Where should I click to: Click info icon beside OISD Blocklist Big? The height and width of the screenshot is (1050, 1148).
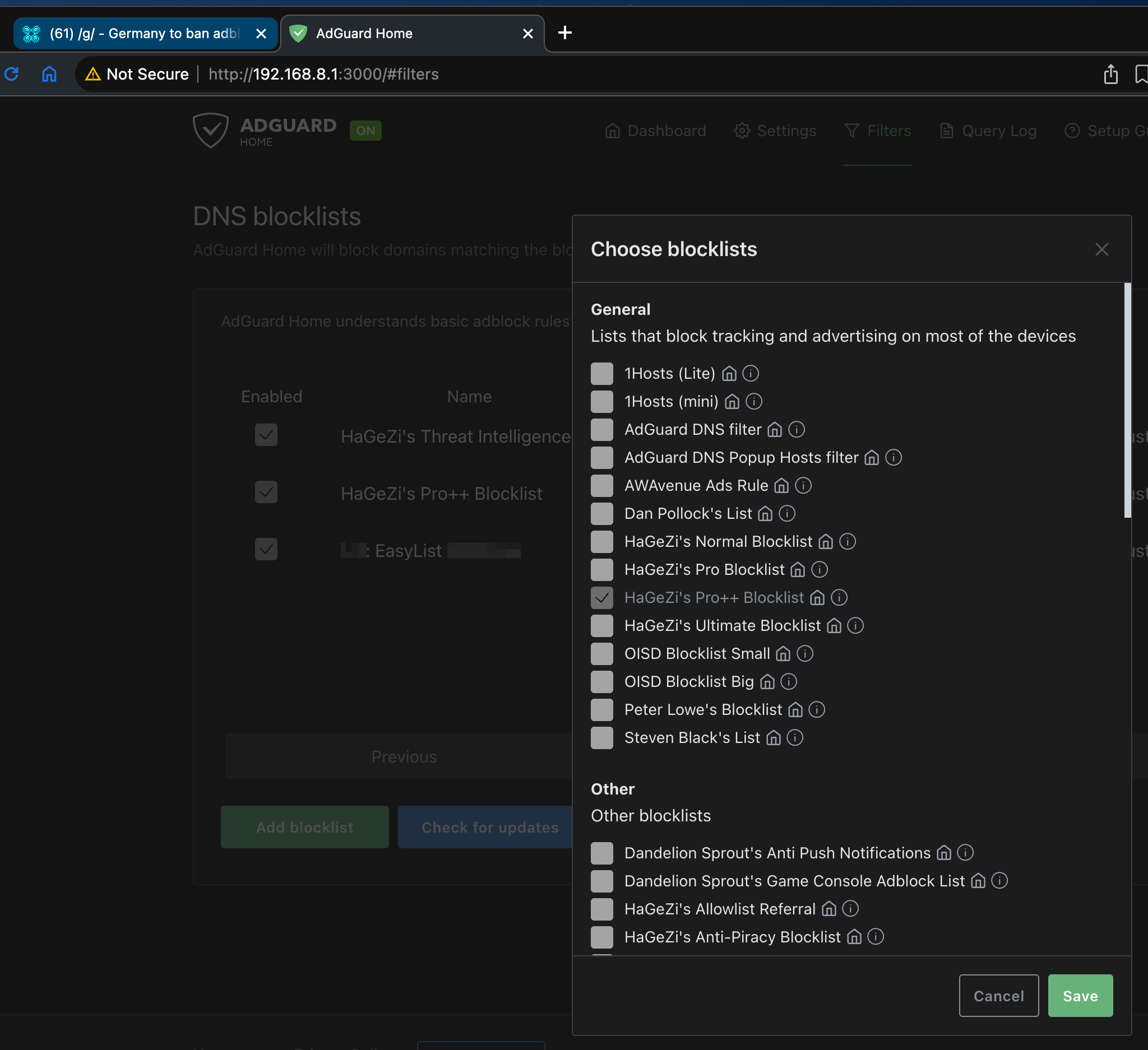tap(788, 682)
